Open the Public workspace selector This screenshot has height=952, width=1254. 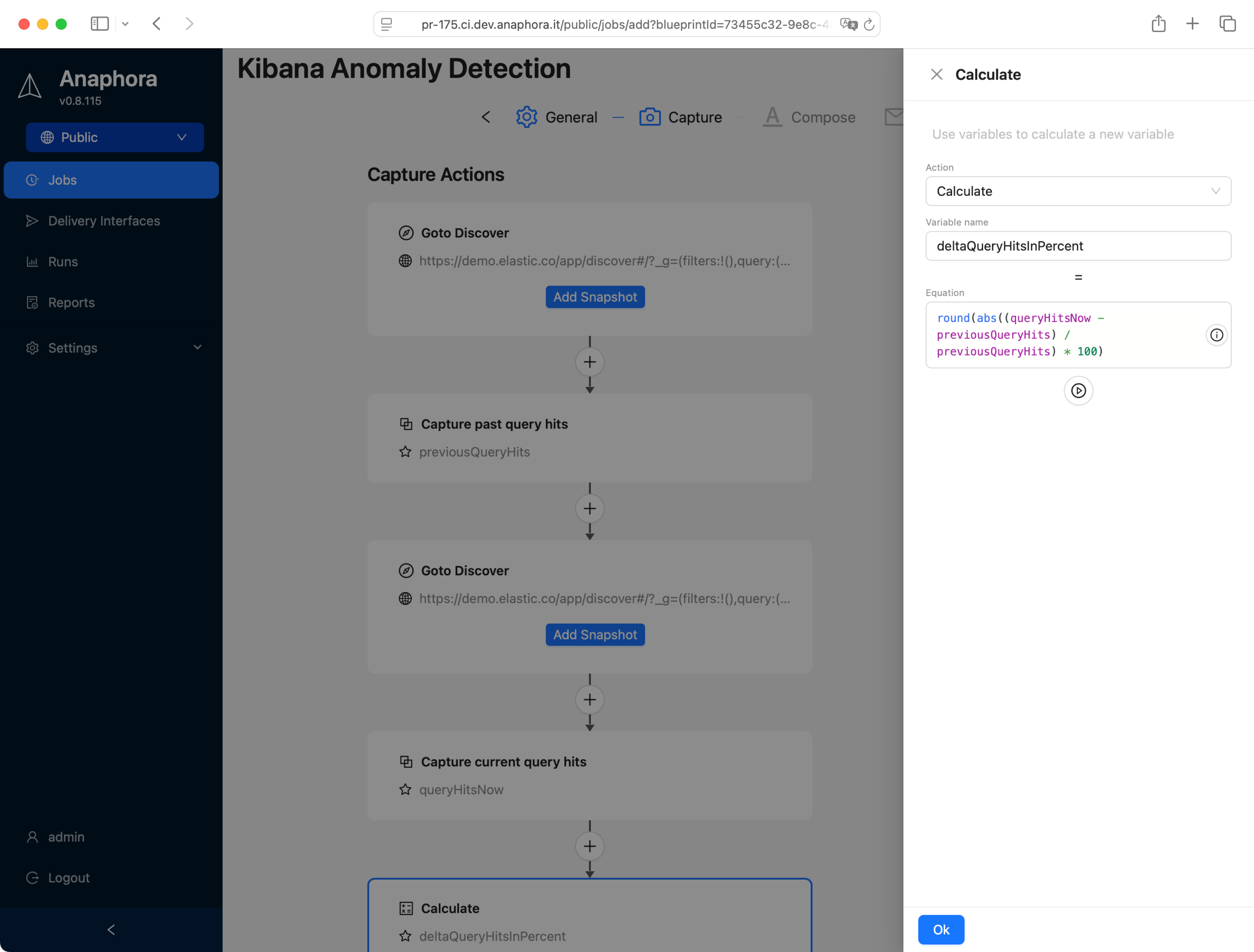(114, 137)
